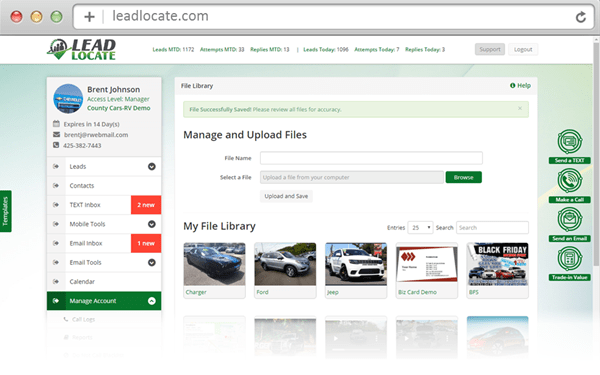Open the Trade-in Value calculator icon
Viewport: 600px width, 375px height.
pos(569,258)
